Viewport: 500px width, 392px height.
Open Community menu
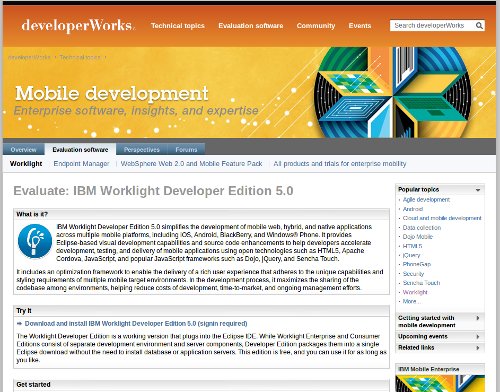316,26
